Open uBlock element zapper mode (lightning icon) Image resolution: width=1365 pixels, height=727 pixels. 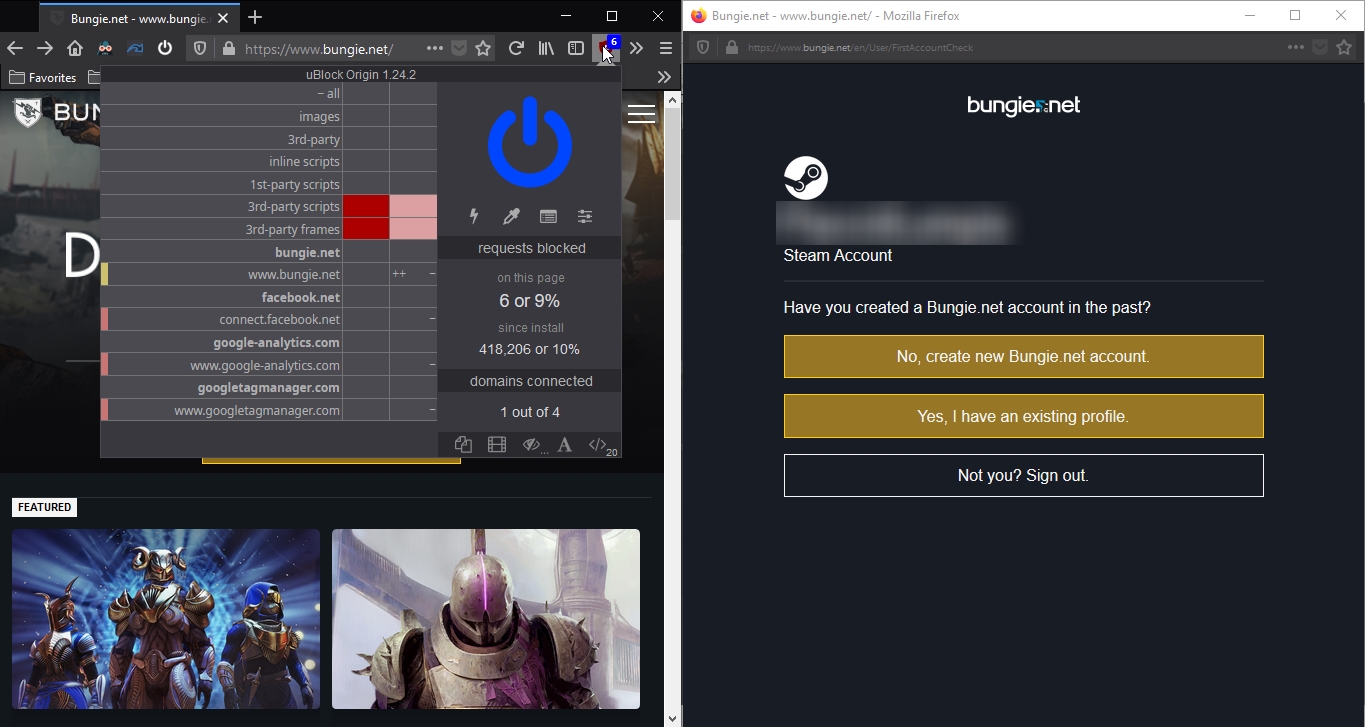click(474, 216)
